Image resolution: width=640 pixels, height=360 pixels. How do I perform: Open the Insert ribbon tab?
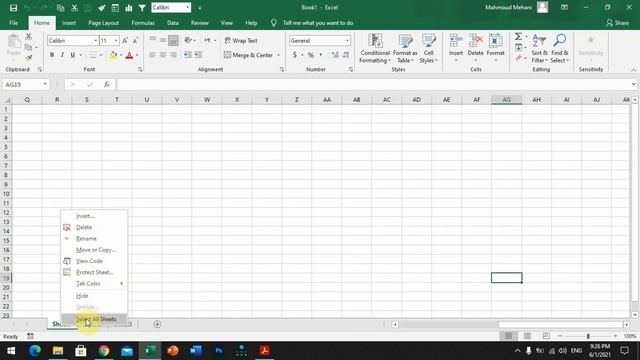point(69,23)
